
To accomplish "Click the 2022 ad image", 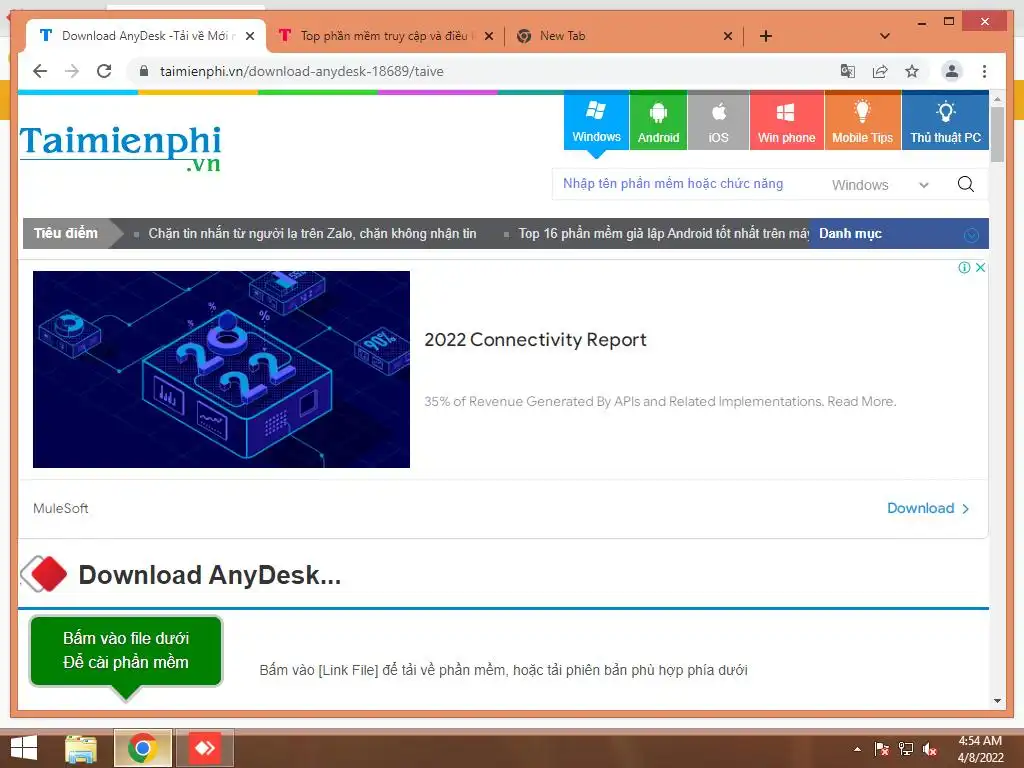I will click(221, 369).
